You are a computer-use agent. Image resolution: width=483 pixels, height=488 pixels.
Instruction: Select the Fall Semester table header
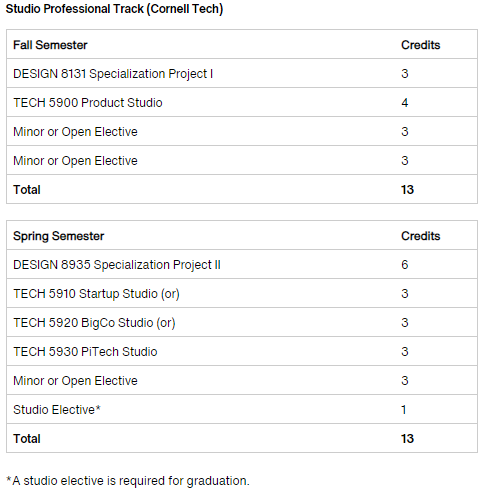click(x=50, y=45)
